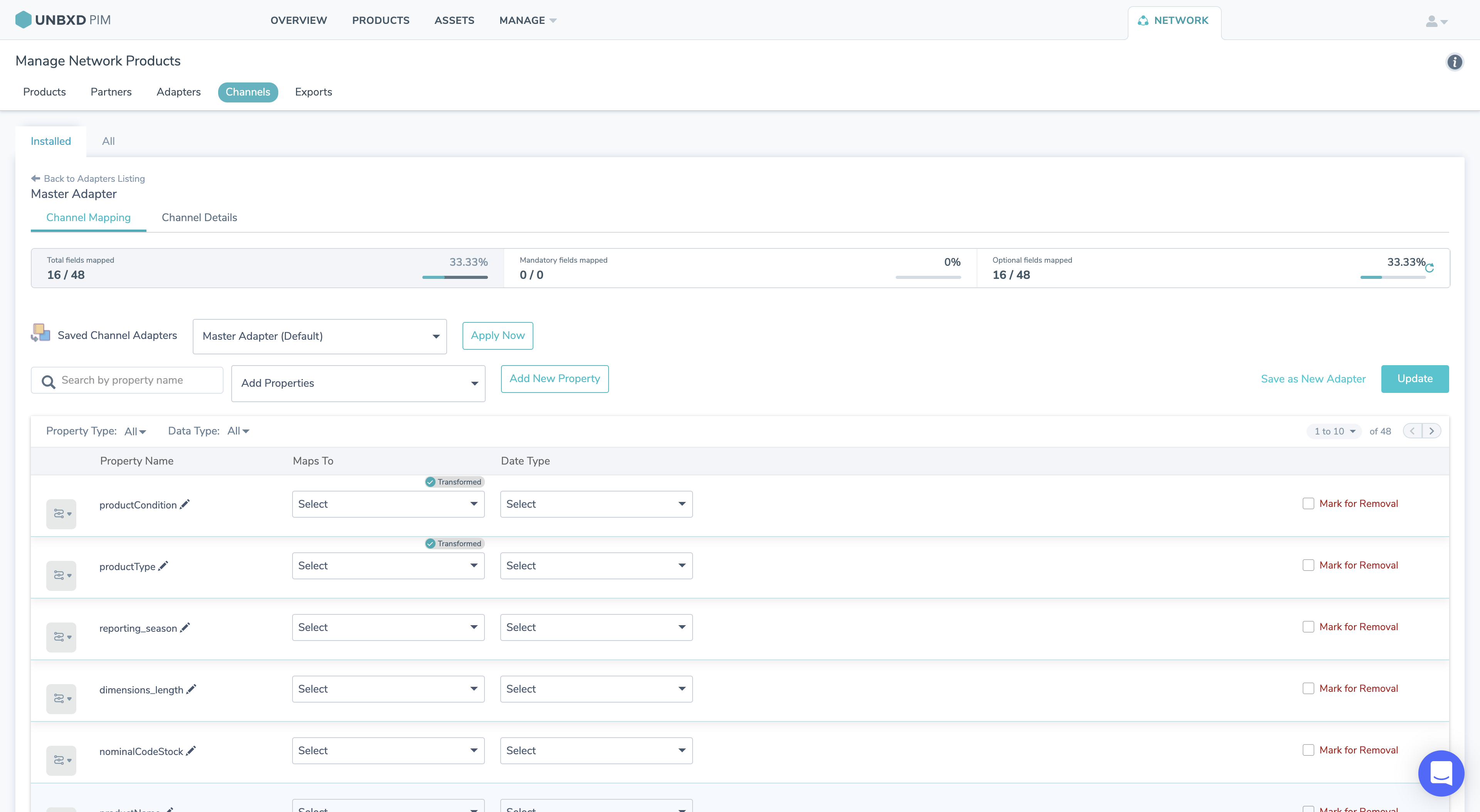Expand Property Type All filter
The width and height of the screenshot is (1480, 812).
point(135,431)
